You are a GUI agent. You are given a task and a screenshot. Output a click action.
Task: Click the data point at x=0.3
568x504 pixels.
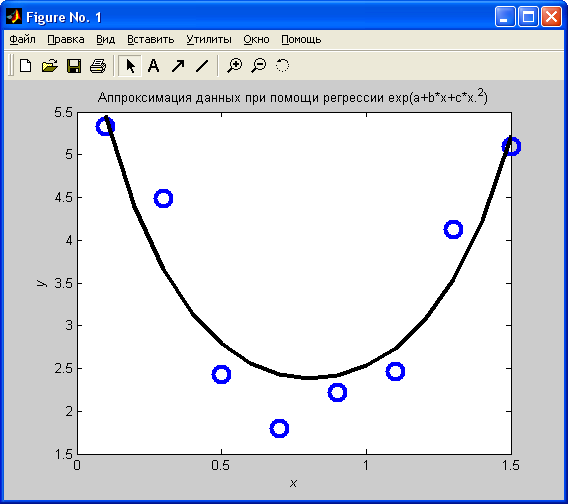tap(163, 199)
